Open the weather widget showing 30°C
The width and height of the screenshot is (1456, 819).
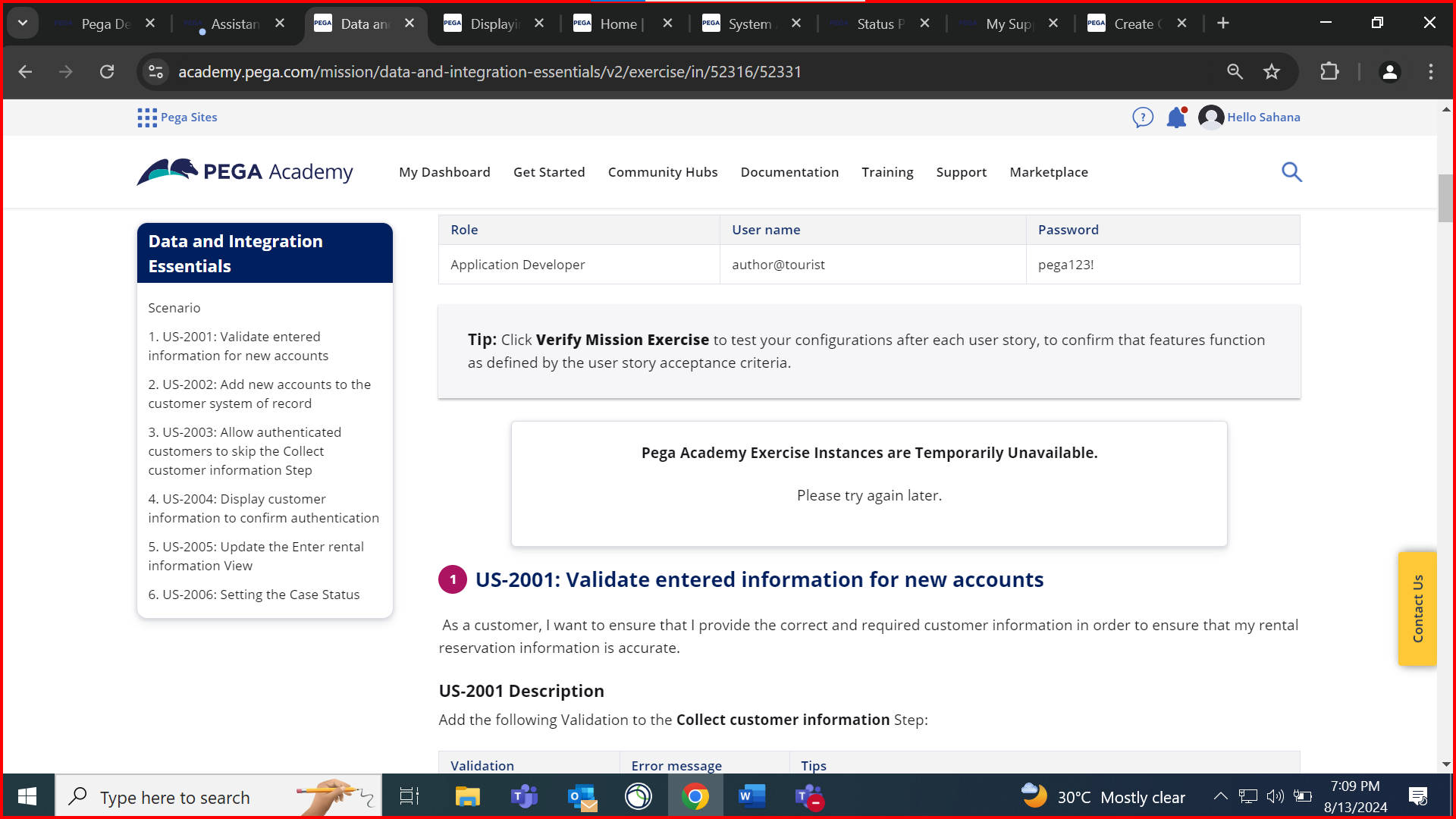pos(1103,796)
